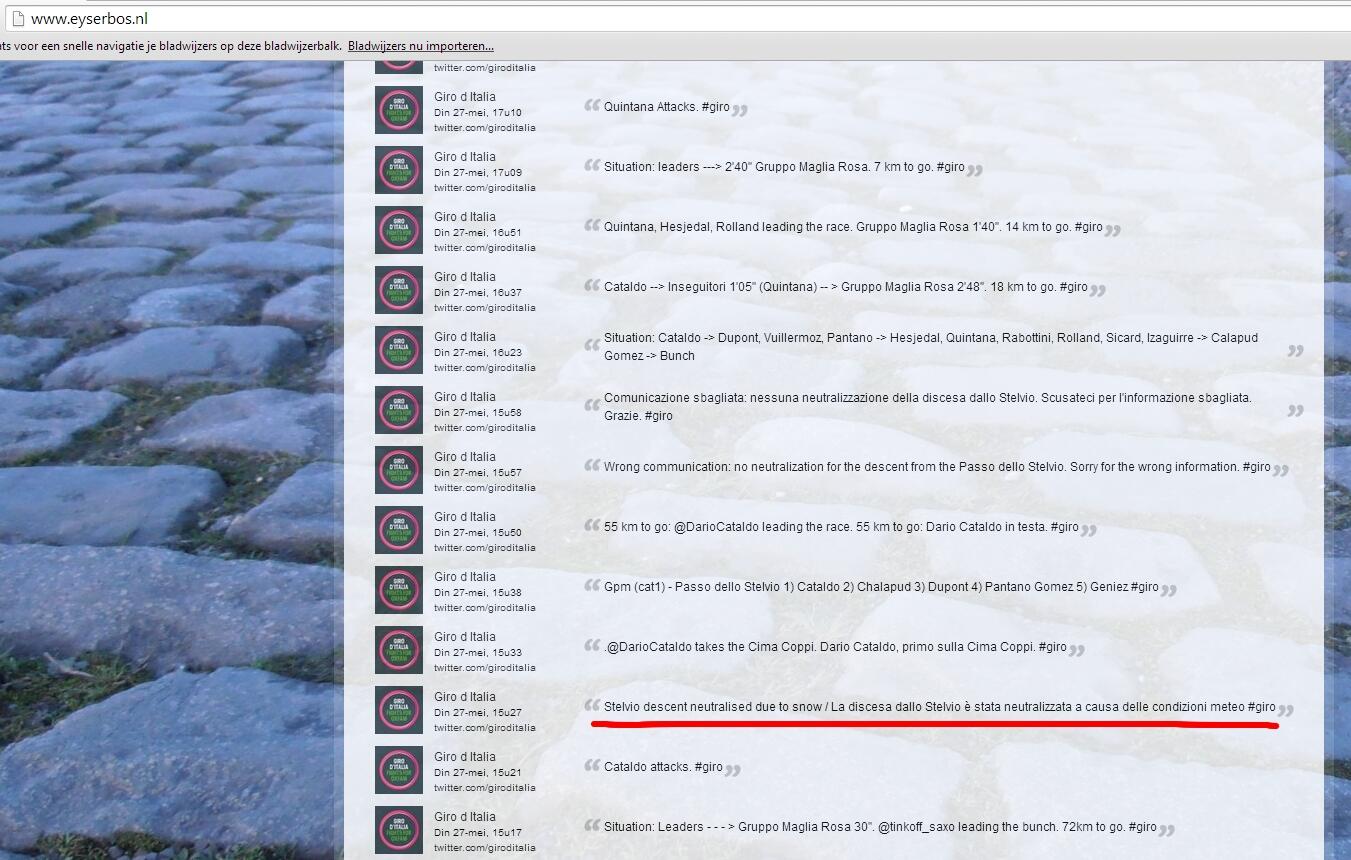Click the page icon beside www.eyserbos.nl
Image resolution: width=1351 pixels, height=860 pixels.
click(x=16, y=19)
